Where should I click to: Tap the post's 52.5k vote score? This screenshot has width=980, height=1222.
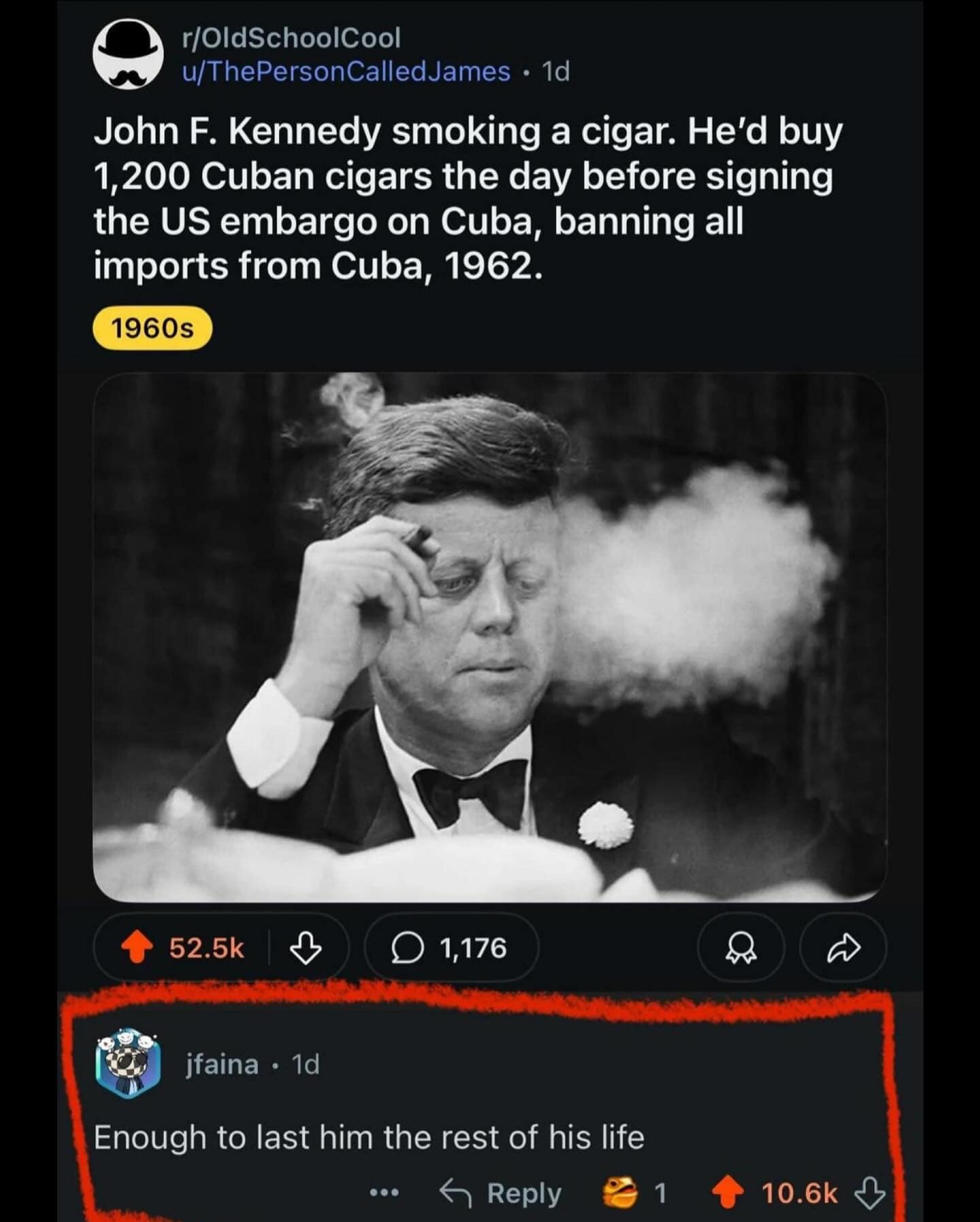click(x=206, y=948)
